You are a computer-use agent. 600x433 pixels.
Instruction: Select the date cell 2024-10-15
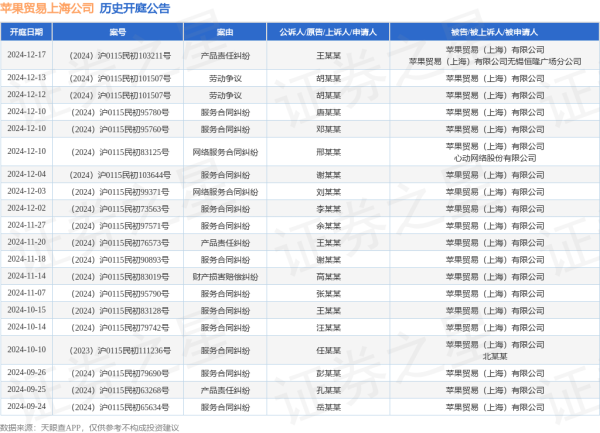(x=26, y=310)
